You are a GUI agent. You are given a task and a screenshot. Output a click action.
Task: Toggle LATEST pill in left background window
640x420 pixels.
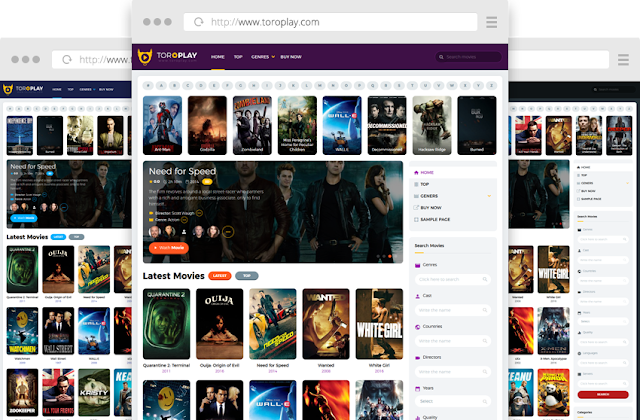click(x=58, y=237)
